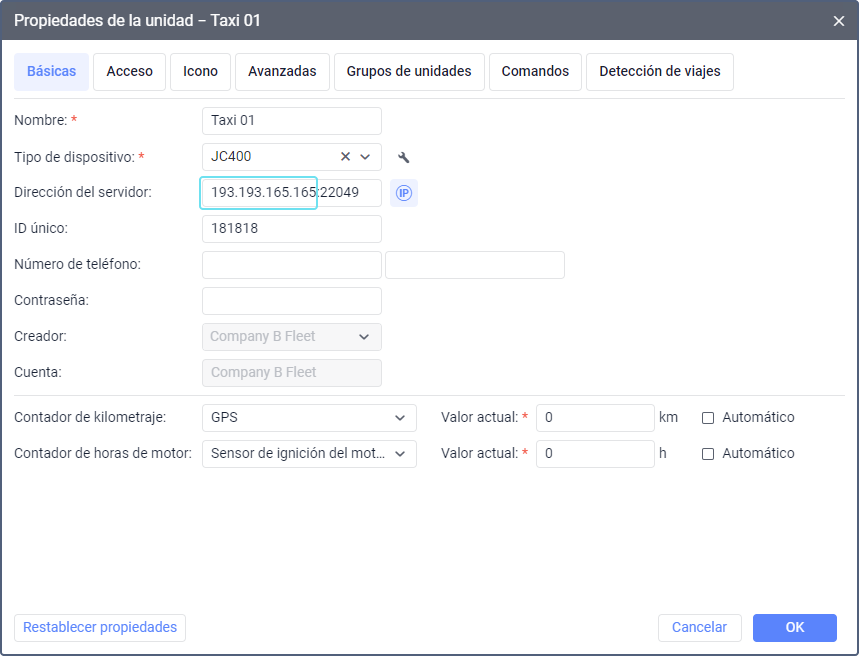Image resolution: width=859 pixels, height=656 pixels.
Task: Open the Comandos tab
Action: pos(535,72)
